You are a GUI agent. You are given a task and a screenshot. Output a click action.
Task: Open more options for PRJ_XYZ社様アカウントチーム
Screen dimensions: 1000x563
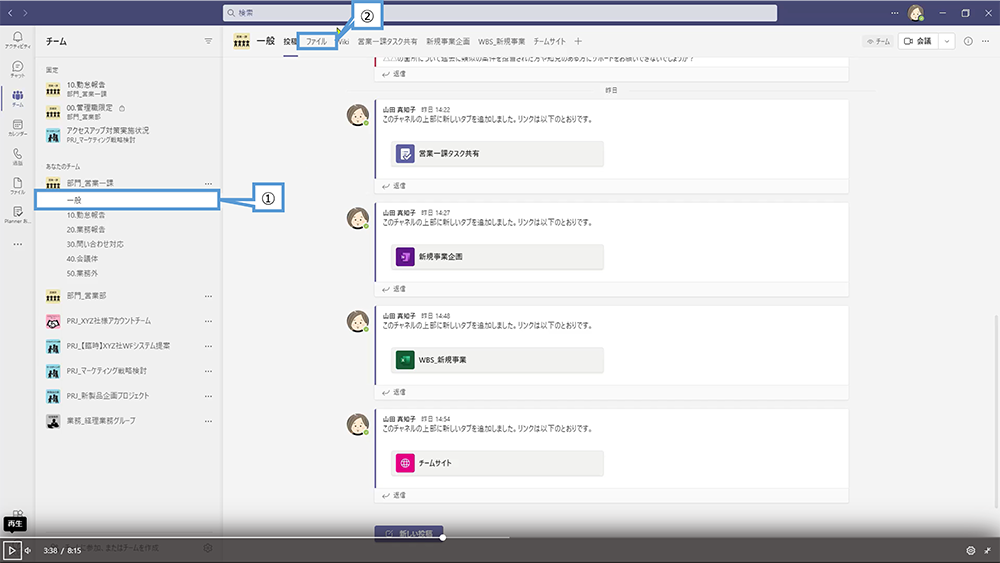coord(208,321)
